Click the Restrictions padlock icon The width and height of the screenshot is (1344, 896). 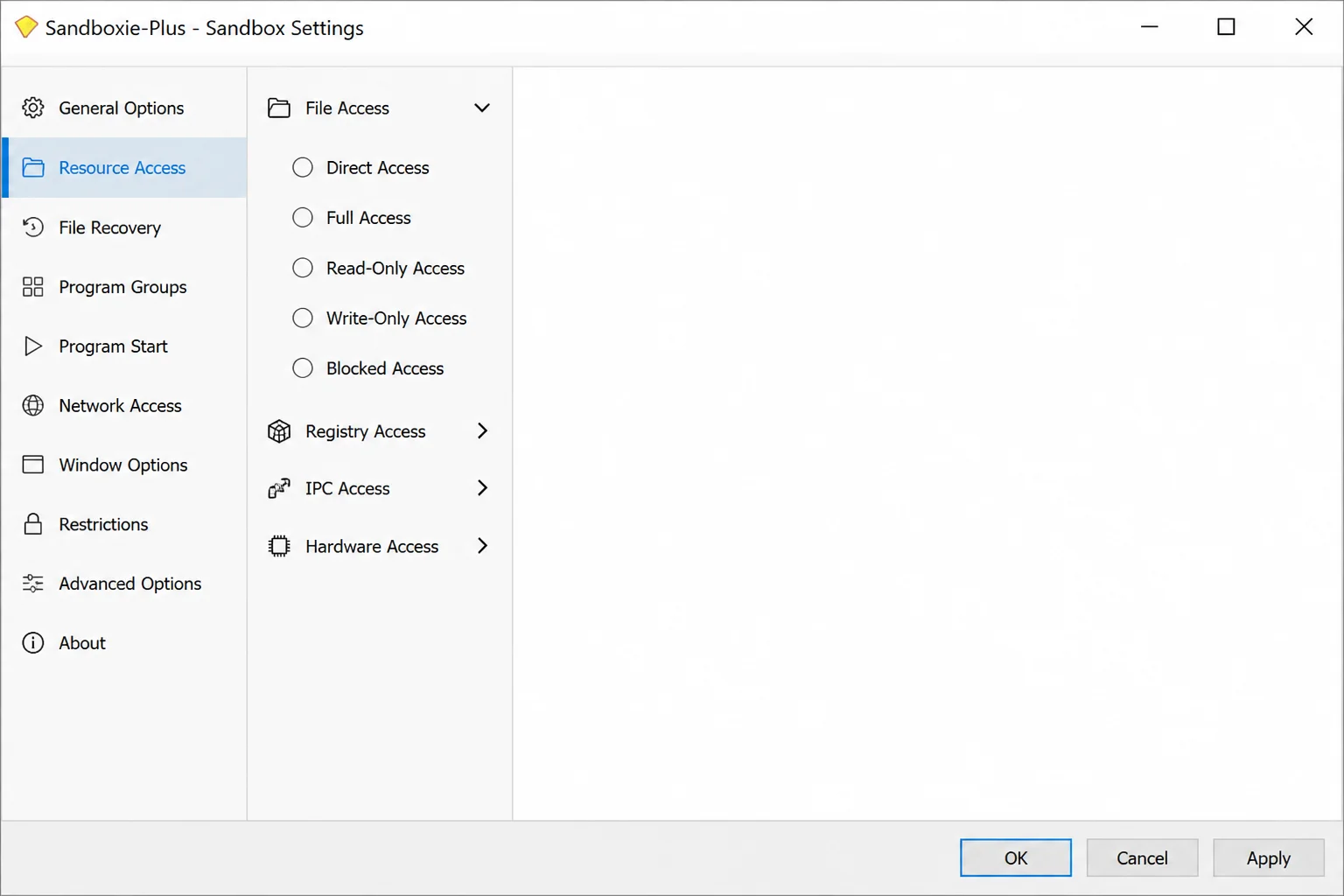pyautogui.click(x=33, y=524)
